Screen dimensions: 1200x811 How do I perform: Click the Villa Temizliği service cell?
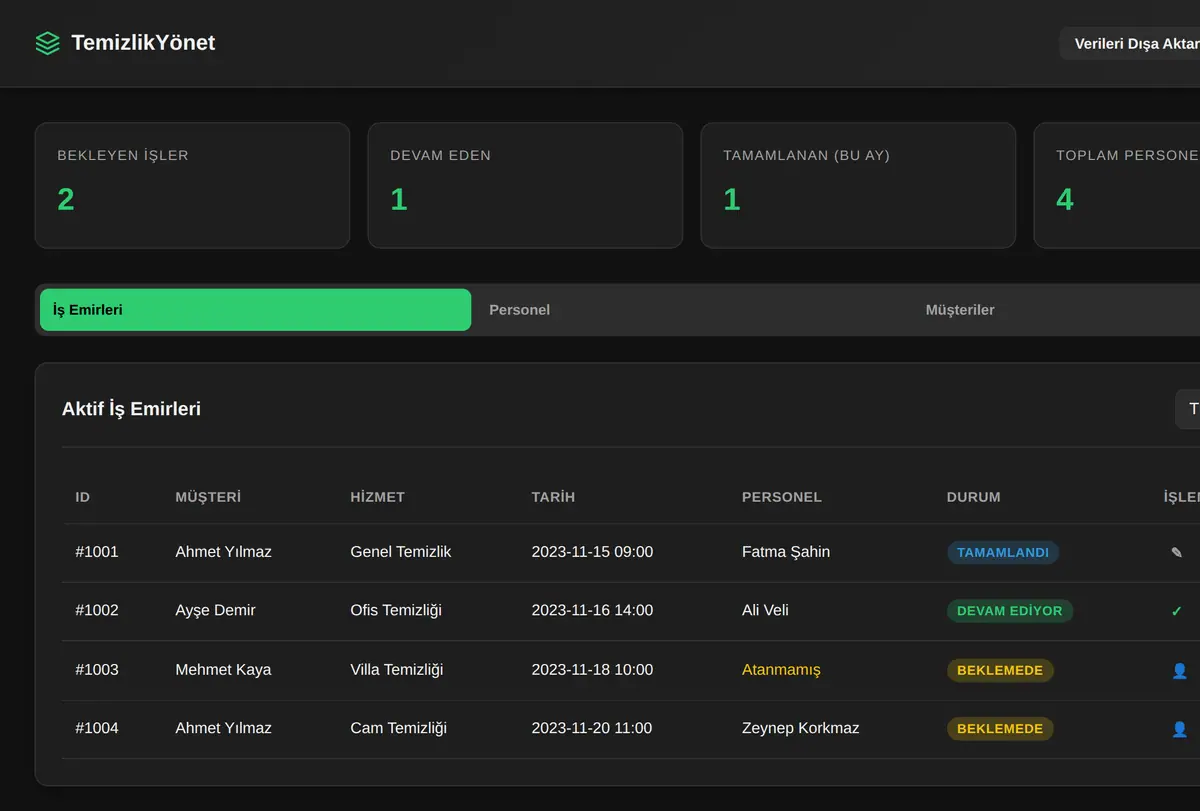397,670
